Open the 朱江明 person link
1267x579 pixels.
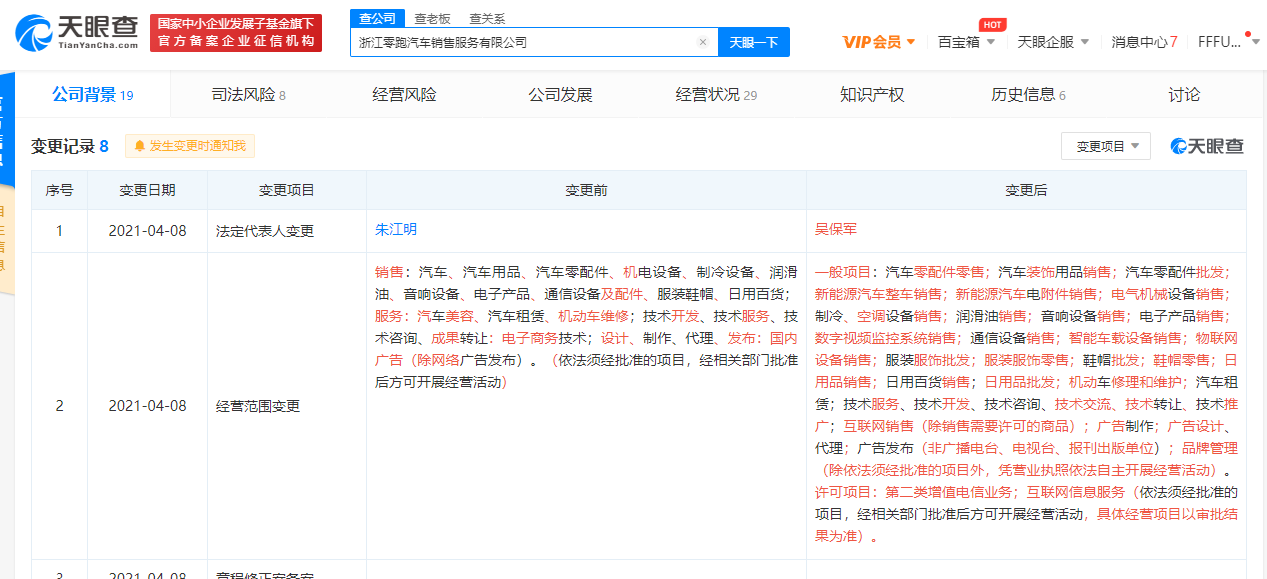tap(395, 230)
